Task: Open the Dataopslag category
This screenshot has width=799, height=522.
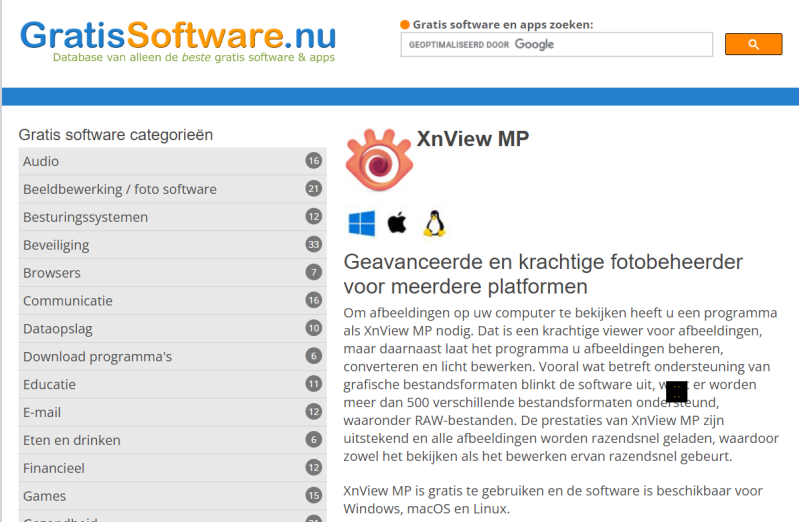Action: [x=172, y=328]
